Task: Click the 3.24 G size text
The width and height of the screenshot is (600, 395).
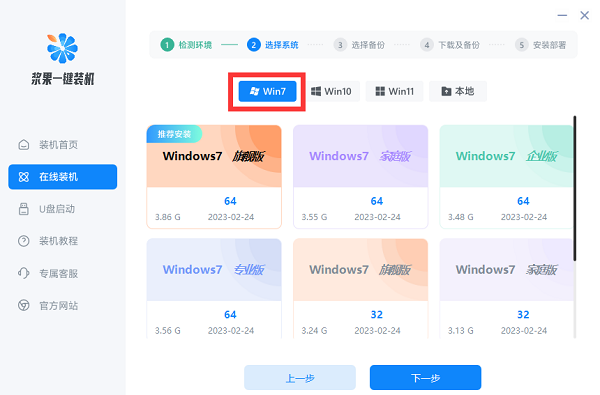Action: (314, 331)
